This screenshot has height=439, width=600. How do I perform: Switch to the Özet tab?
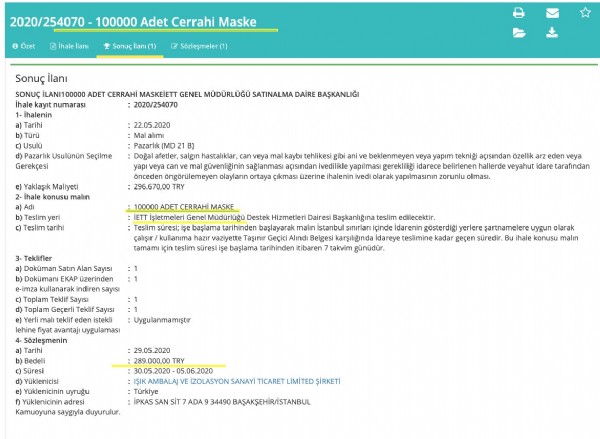pos(22,46)
